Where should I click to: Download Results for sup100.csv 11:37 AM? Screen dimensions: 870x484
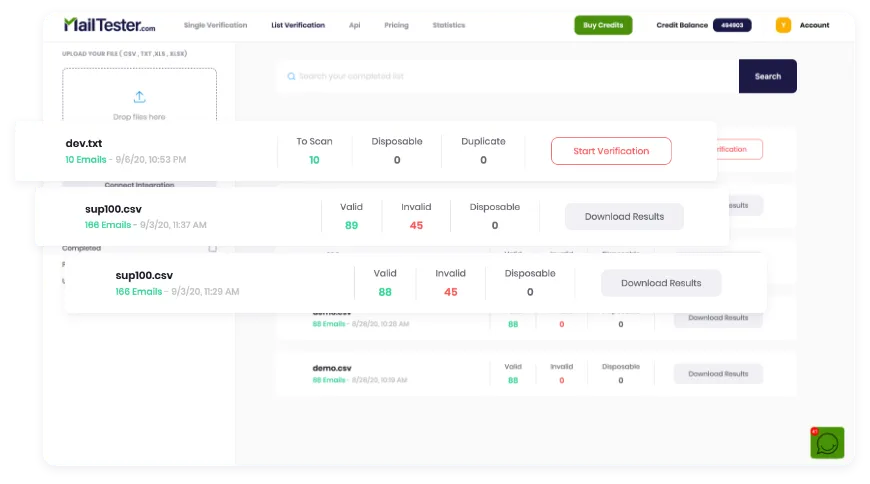pyautogui.click(x=624, y=216)
